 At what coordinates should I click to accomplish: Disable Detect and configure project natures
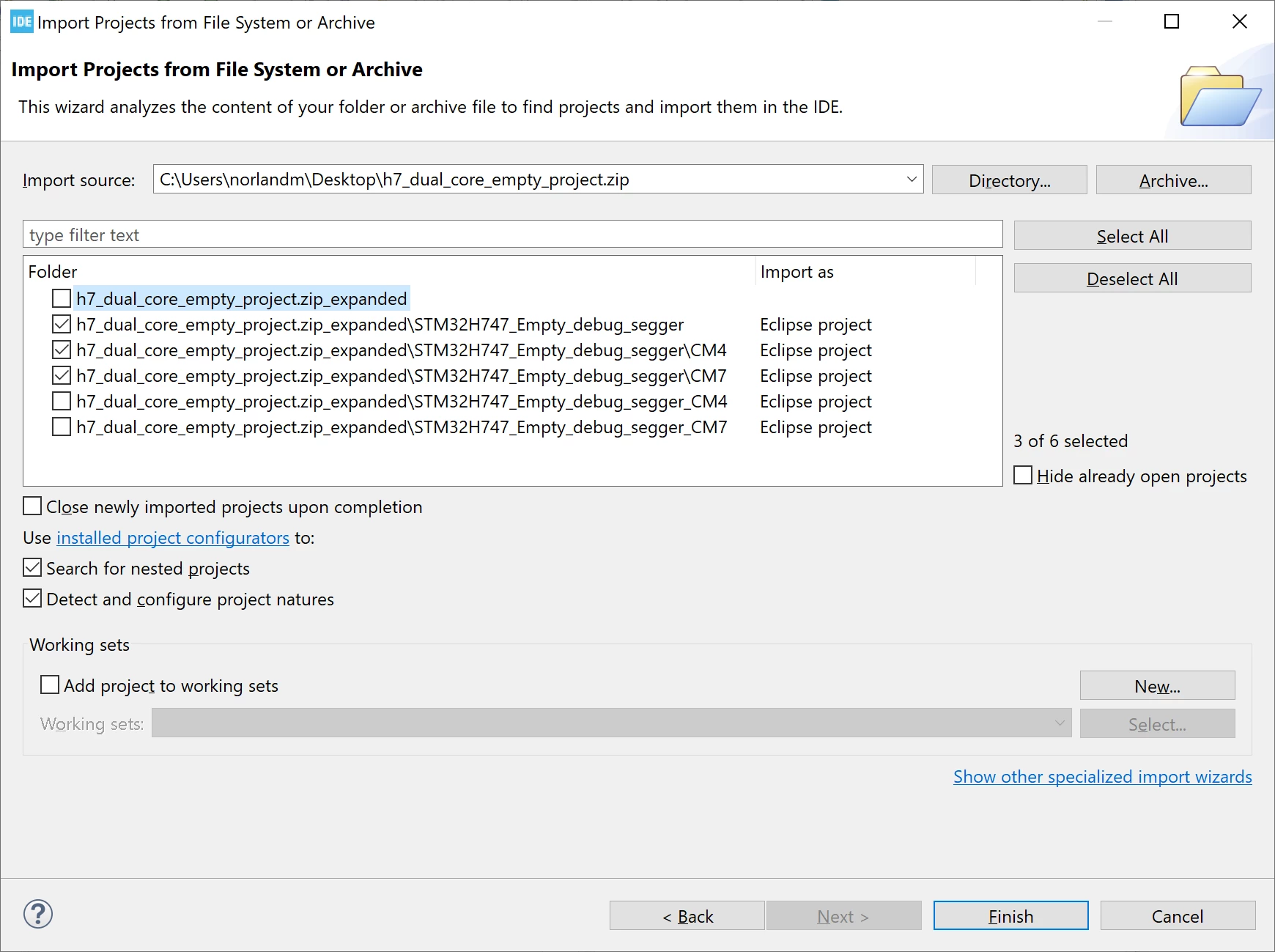(32, 599)
